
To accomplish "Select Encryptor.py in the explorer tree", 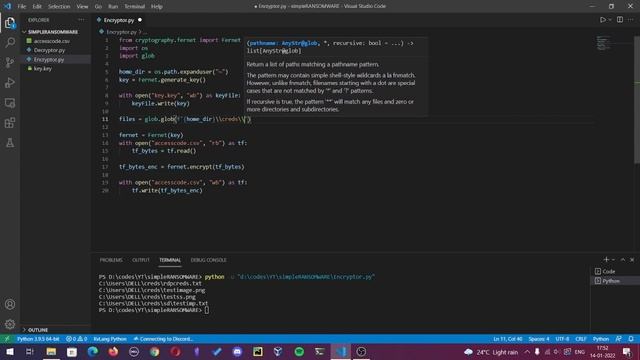I will pos(49,60).
